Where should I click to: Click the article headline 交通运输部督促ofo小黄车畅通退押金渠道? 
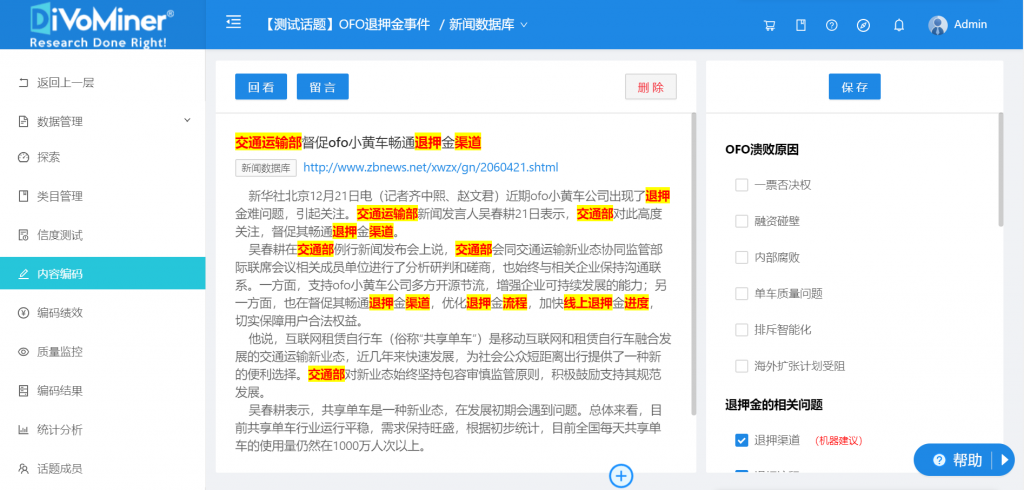(358, 142)
